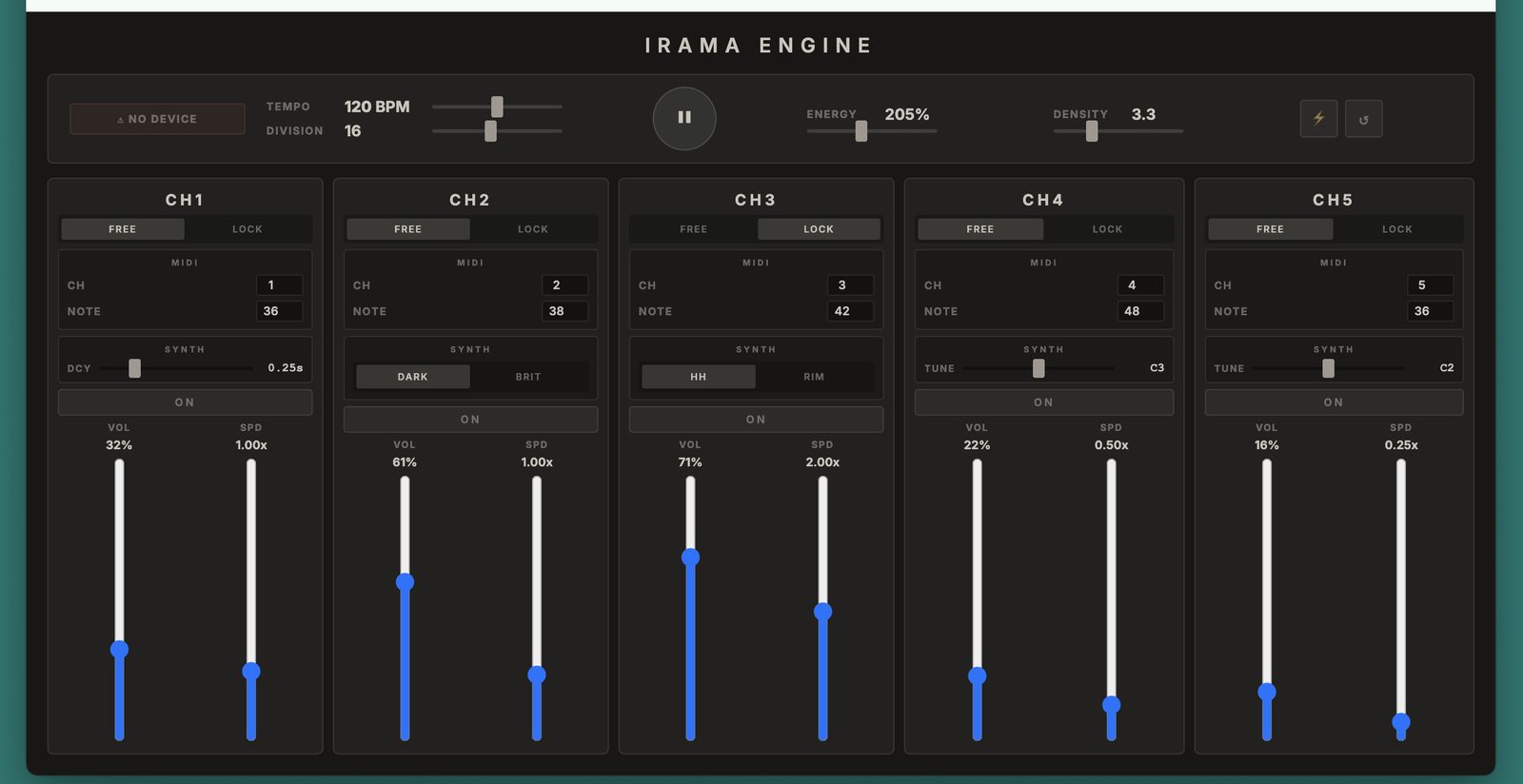Screen dimensions: 1523x784
Task: Click the division value 16
Action: click(352, 131)
